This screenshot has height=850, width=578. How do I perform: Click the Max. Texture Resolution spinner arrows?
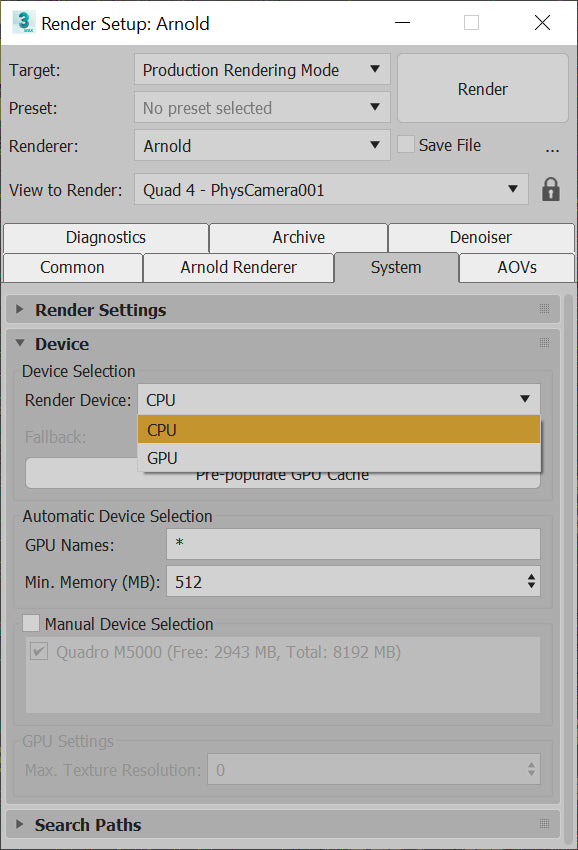pos(531,769)
